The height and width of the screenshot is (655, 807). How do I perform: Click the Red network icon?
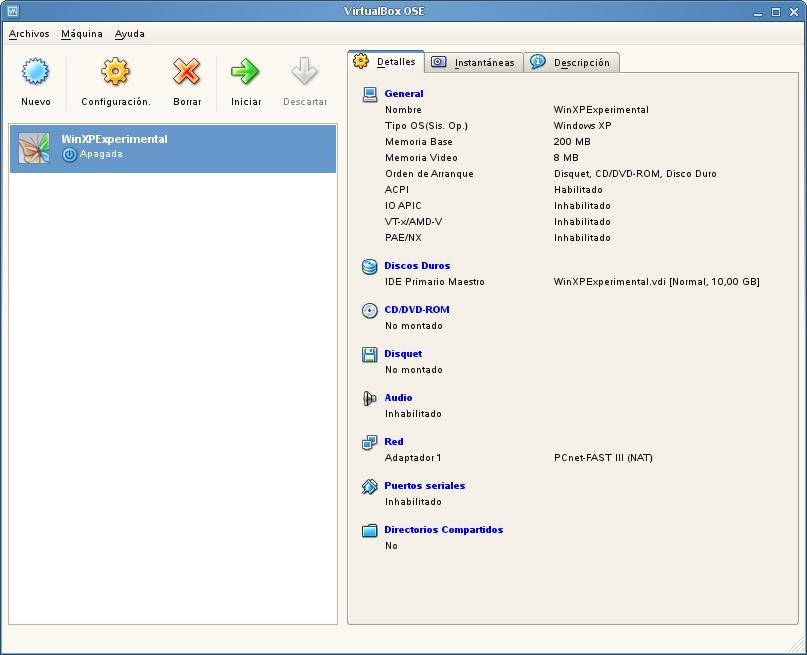pyautogui.click(x=370, y=442)
